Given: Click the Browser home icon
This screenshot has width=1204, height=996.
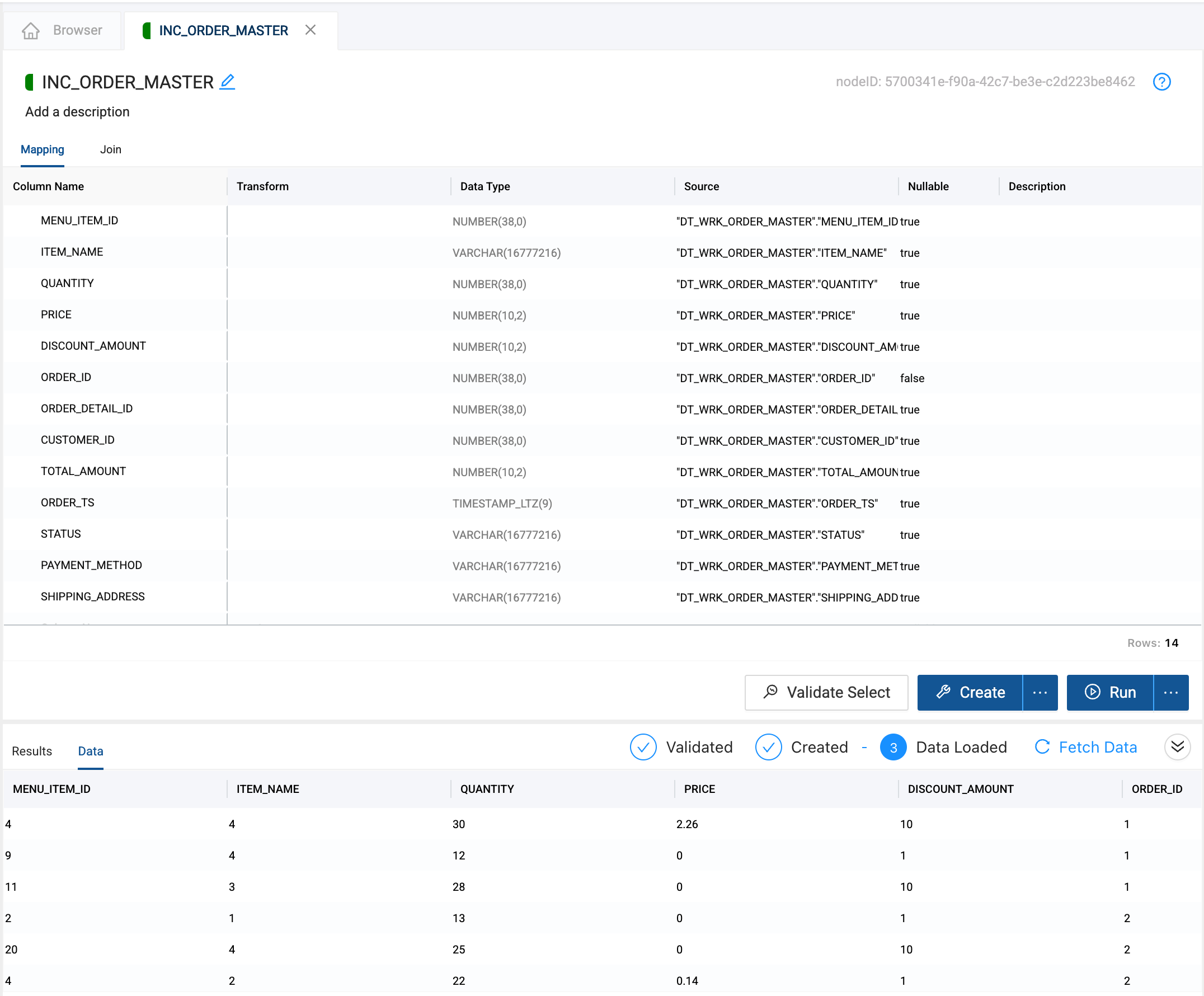Looking at the screenshot, I should tap(31, 30).
